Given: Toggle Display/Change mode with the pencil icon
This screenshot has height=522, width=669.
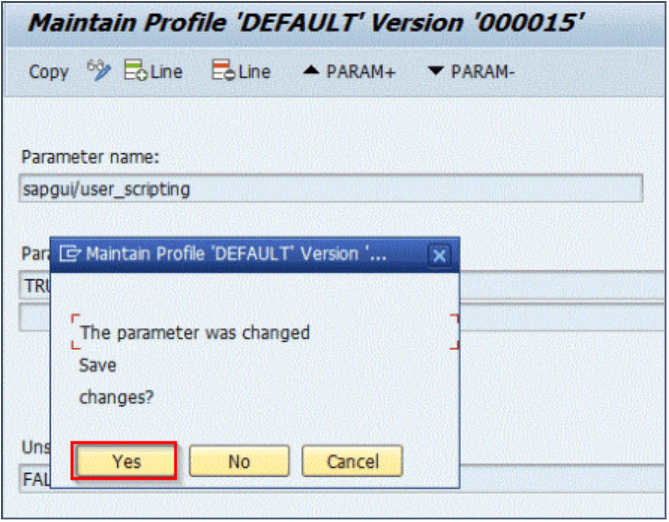Looking at the screenshot, I should [x=98, y=71].
